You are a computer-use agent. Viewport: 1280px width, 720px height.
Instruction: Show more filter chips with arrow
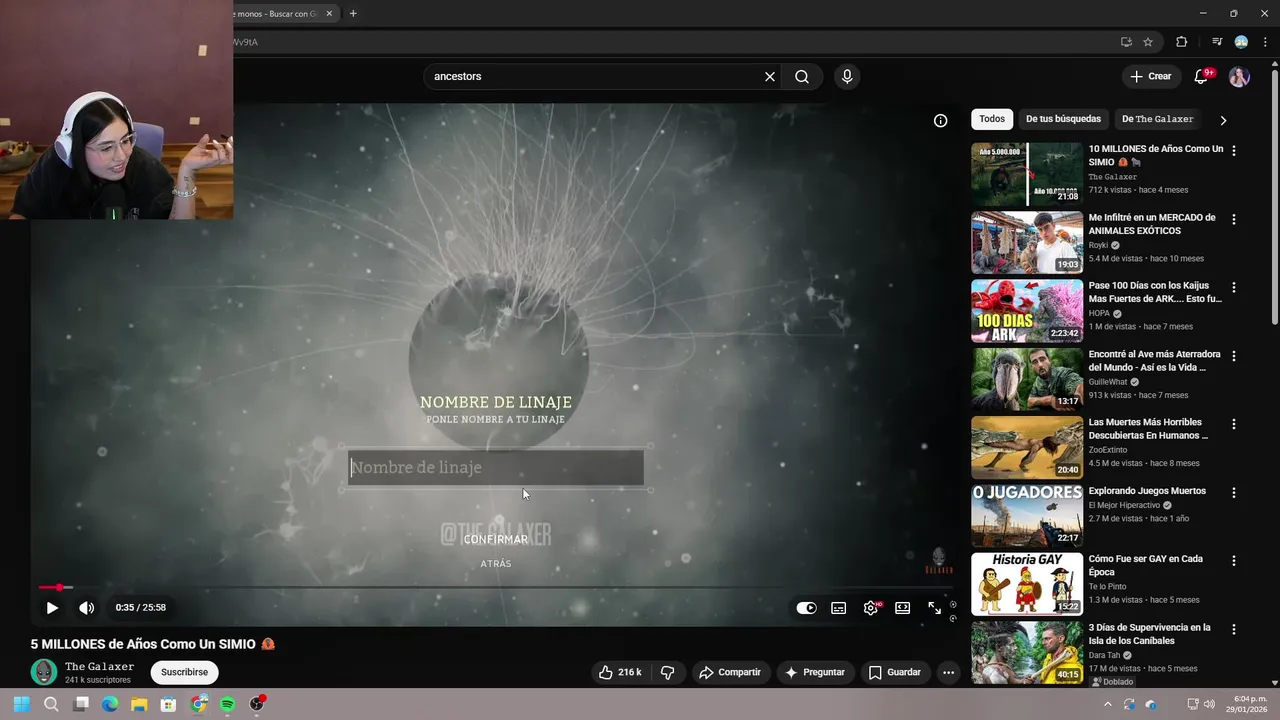(x=1223, y=120)
